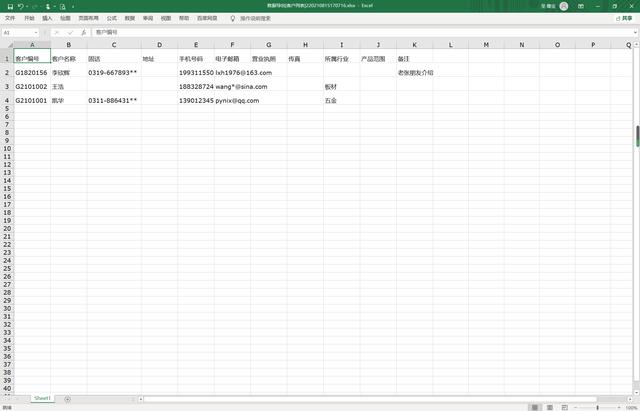Undo the last action

click(20, 7)
